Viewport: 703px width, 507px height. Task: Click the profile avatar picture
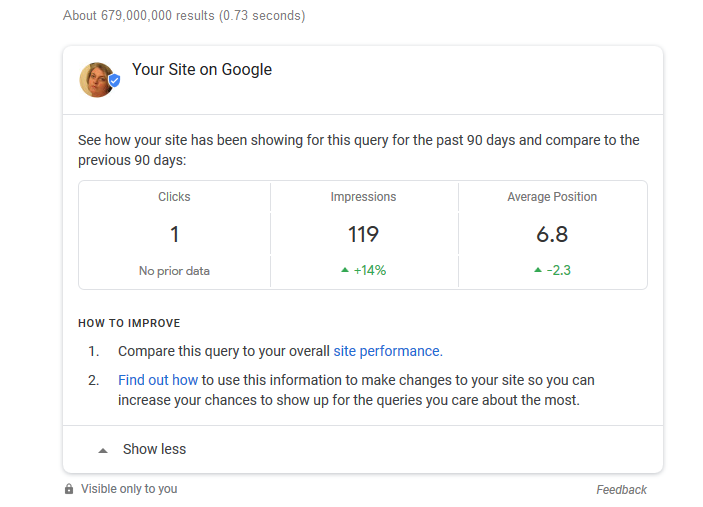click(97, 80)
